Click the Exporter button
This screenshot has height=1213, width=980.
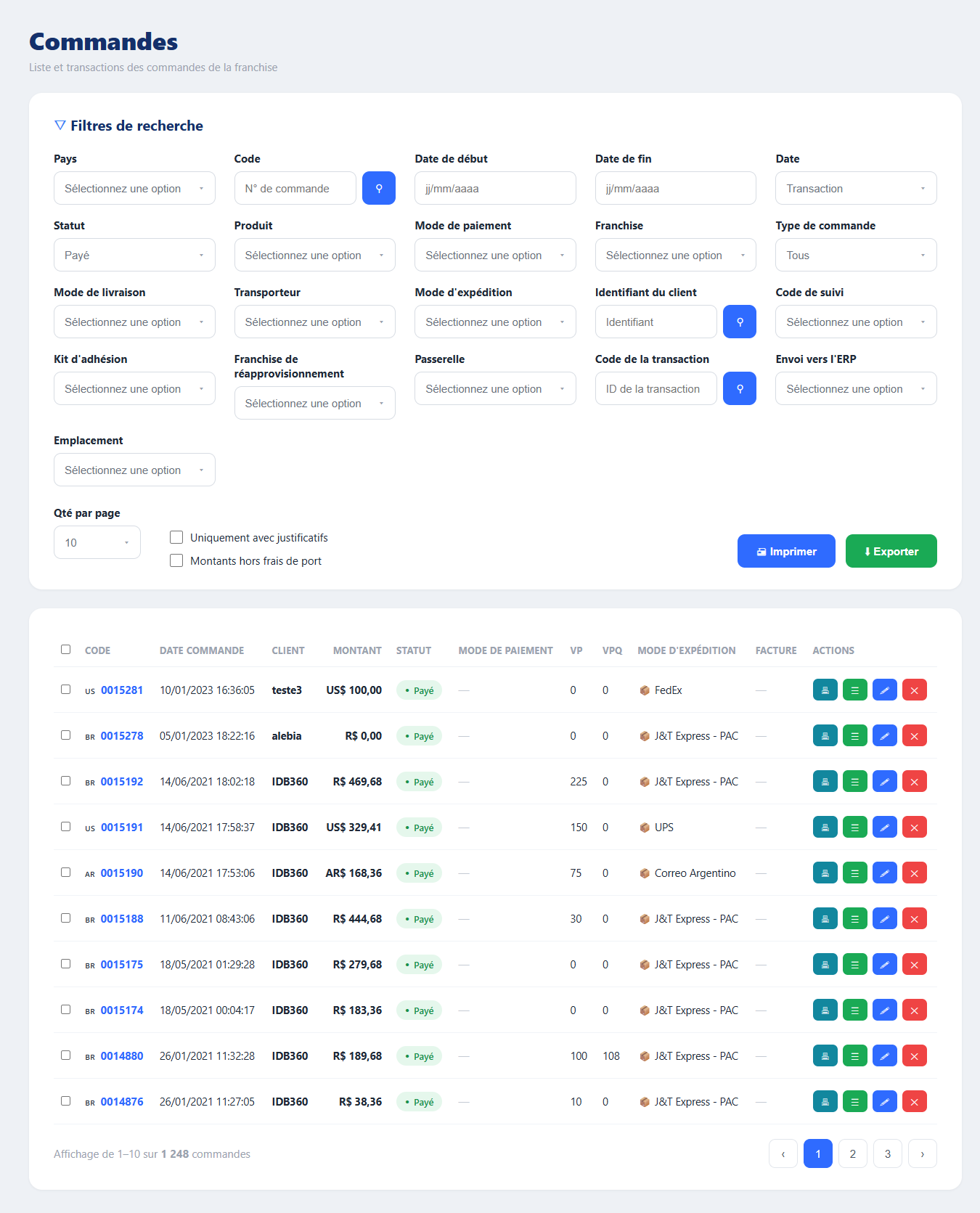[891, 551]
